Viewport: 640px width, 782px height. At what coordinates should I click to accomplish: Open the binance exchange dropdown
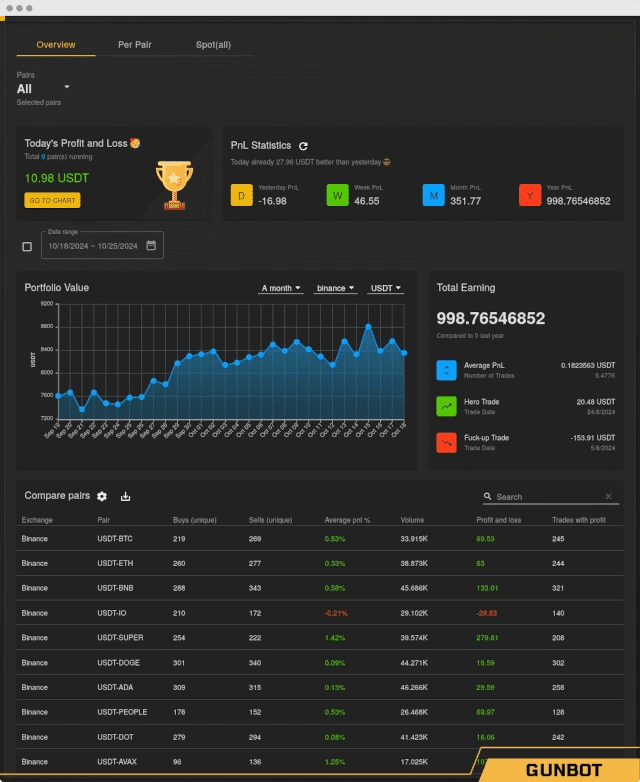pos(335,288)
